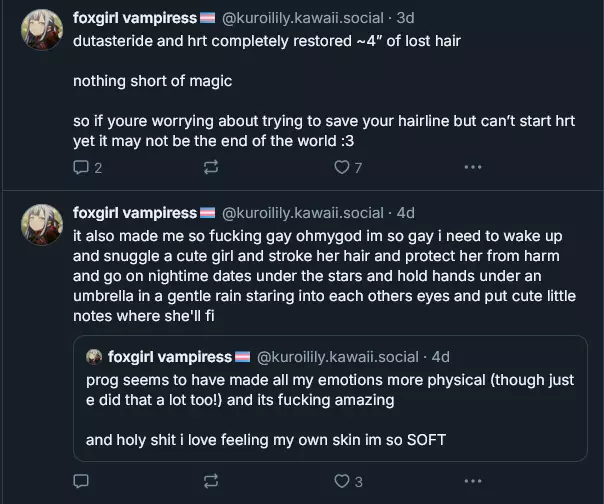Open more options on second post
Screen dimensions: 604x504
click(473, 481)
